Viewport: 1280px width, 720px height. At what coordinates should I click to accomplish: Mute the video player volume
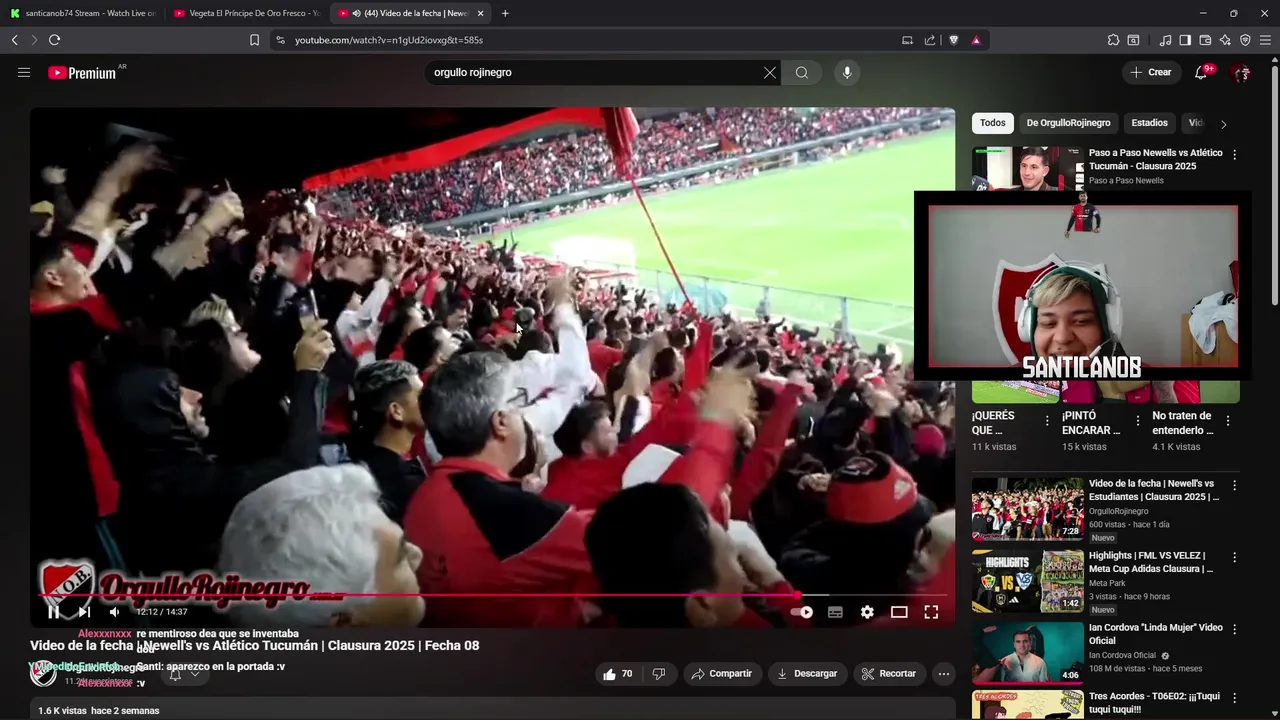(114, 612)
